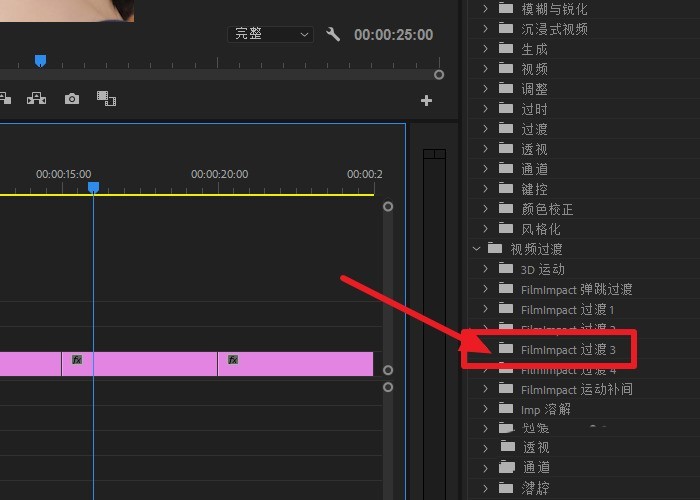Collapse the 视频过渡 folder
Screen dimensions: 700x500
point(476,249)
